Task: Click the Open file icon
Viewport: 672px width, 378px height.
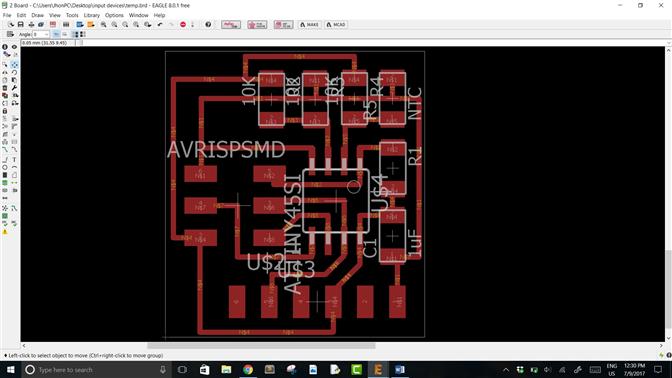Action: 11,24
